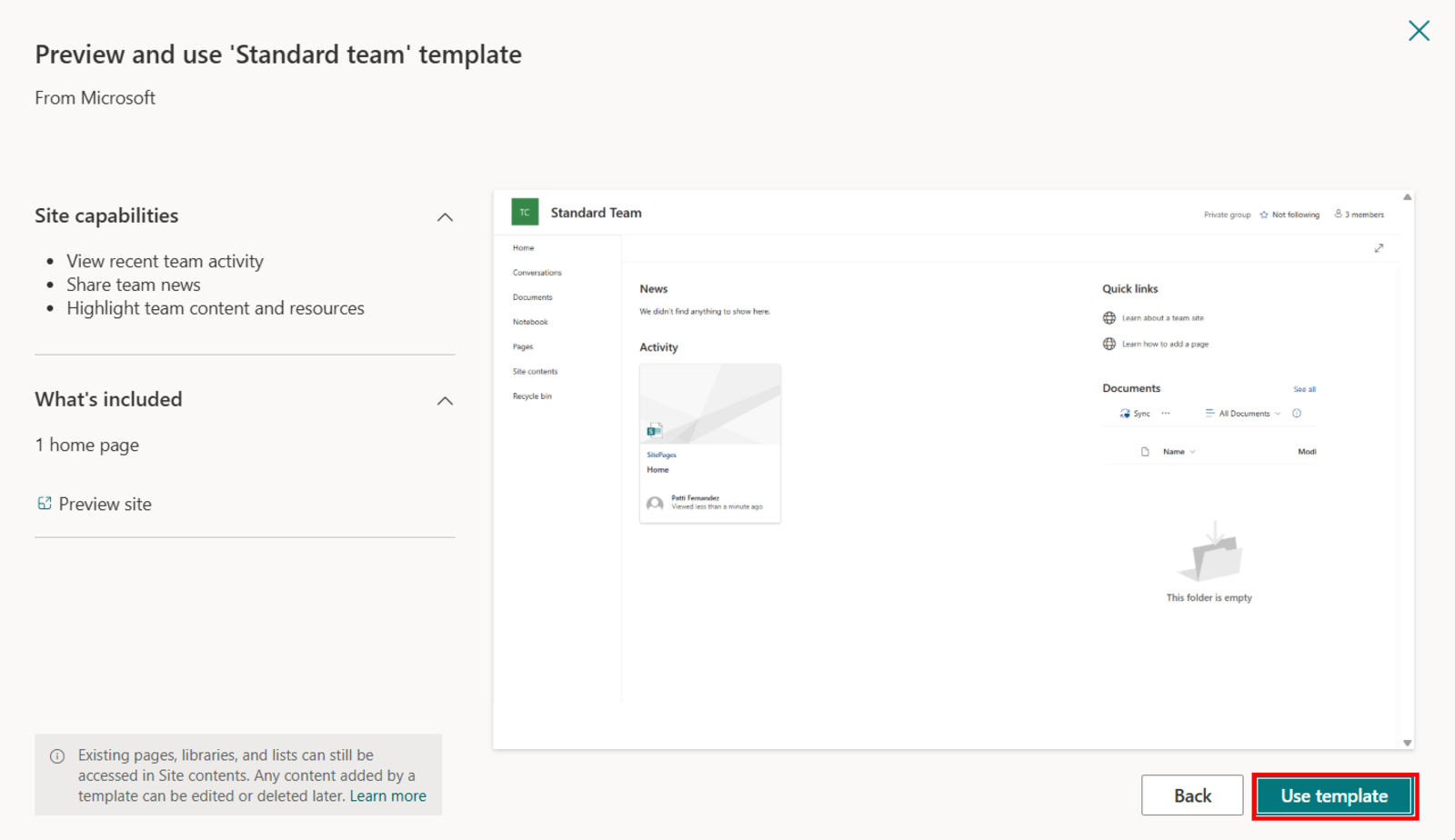This screenshot has width=1455, height=840.
Task: Open the ellipsis next to Sync
Action: click(x=1167, y=413)
